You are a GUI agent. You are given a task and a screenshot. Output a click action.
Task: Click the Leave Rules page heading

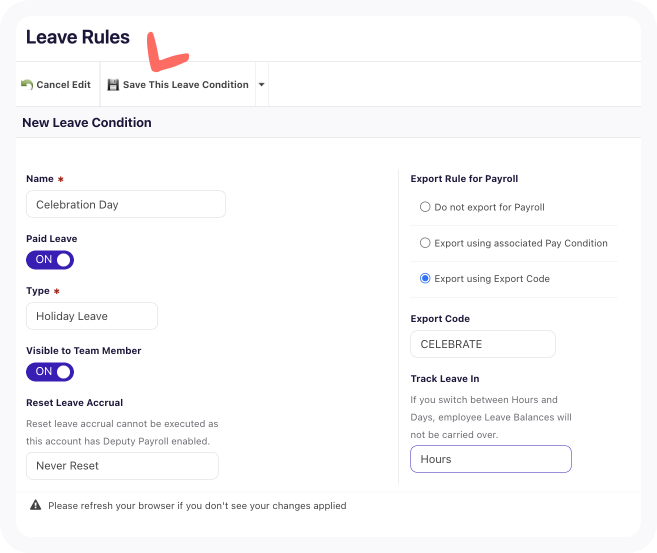pos(78,37)
